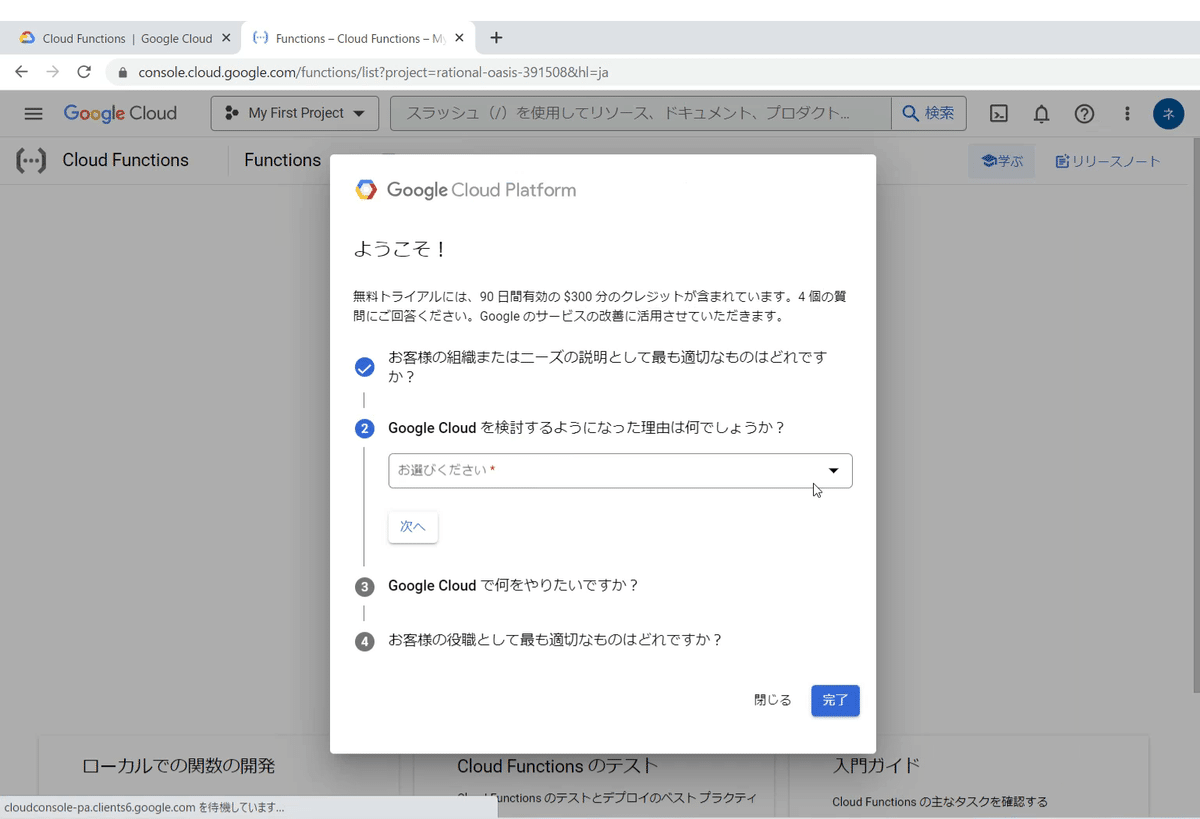This screenshot has height=819, width=1200.
Task: Click the ローカルでの関数の開発 card title
Action: 178,766
